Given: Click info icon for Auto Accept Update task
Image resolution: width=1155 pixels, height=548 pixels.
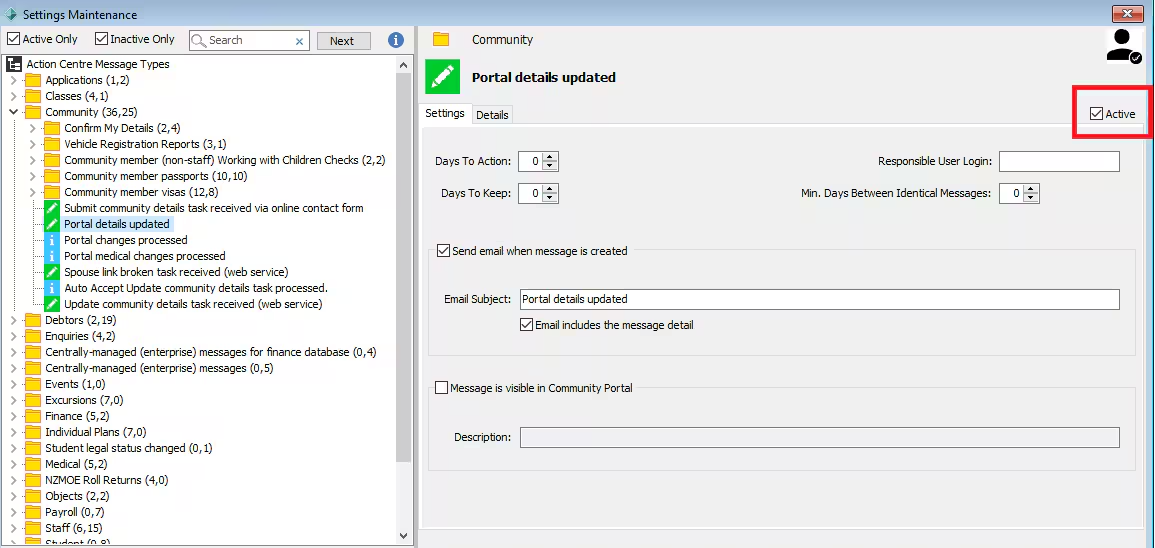Looking at the screenshot, I should click(x=52, y=288).
